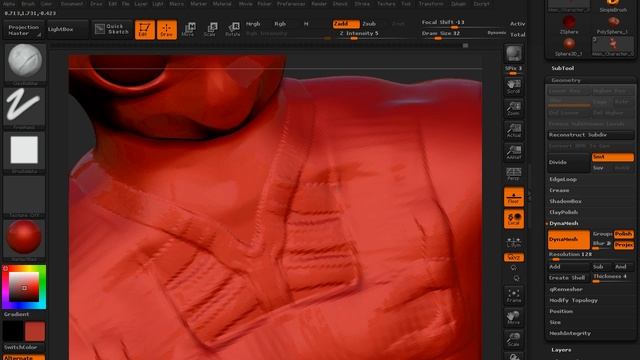Expand the Crease section
This screenshot has height=360, width=640.
559,190
